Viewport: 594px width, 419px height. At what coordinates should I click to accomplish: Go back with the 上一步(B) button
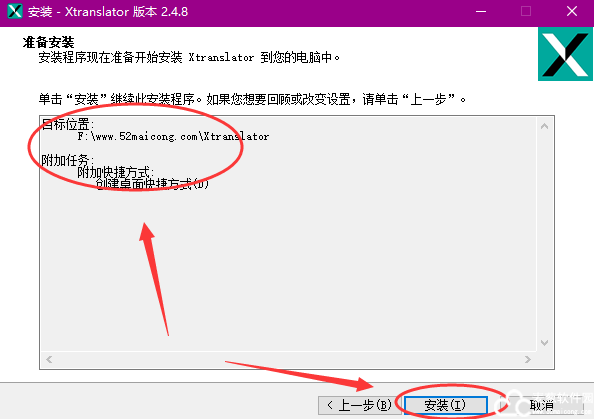tap(358, 405)
